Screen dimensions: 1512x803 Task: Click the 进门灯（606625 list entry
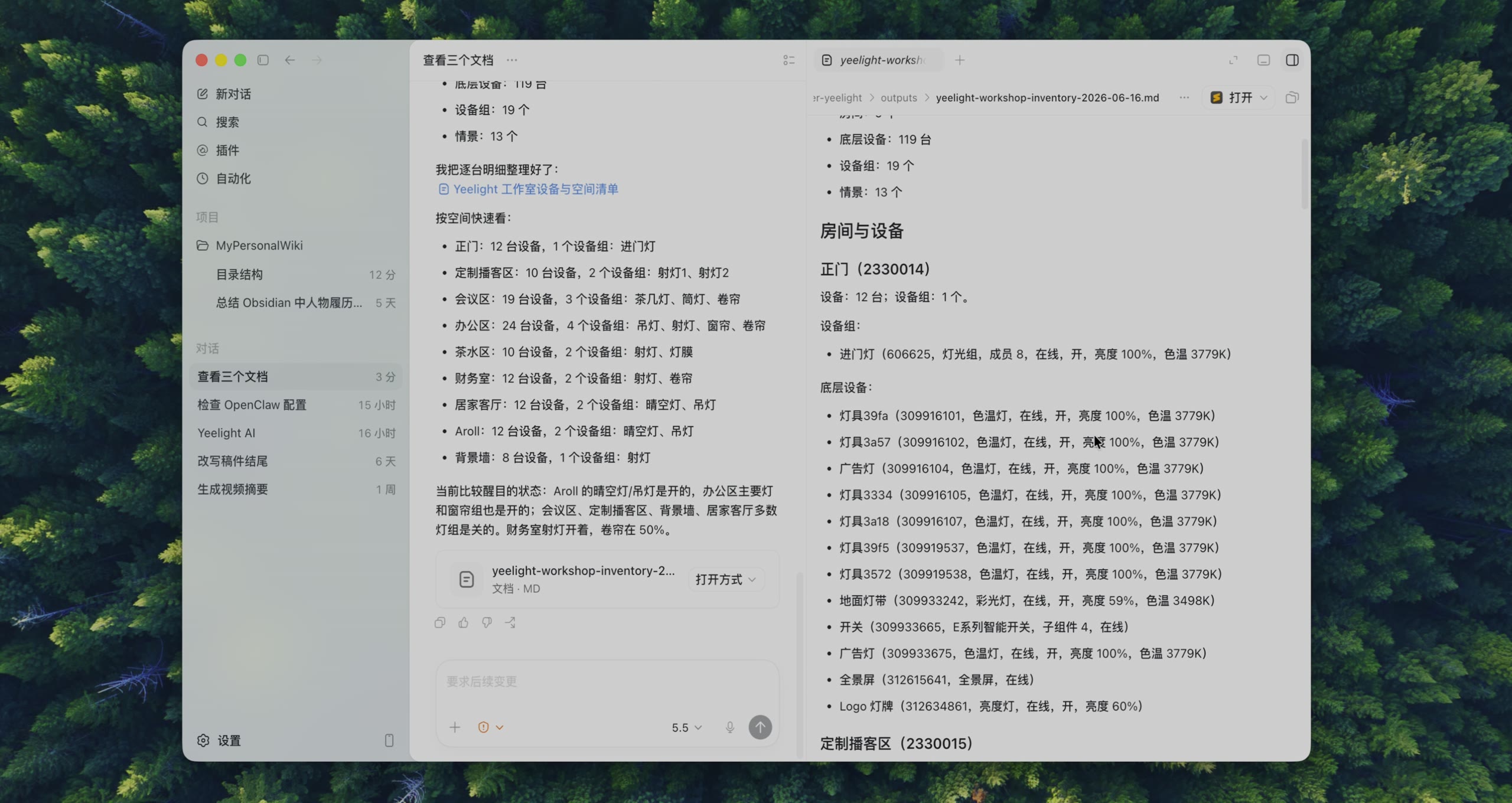1035,354
